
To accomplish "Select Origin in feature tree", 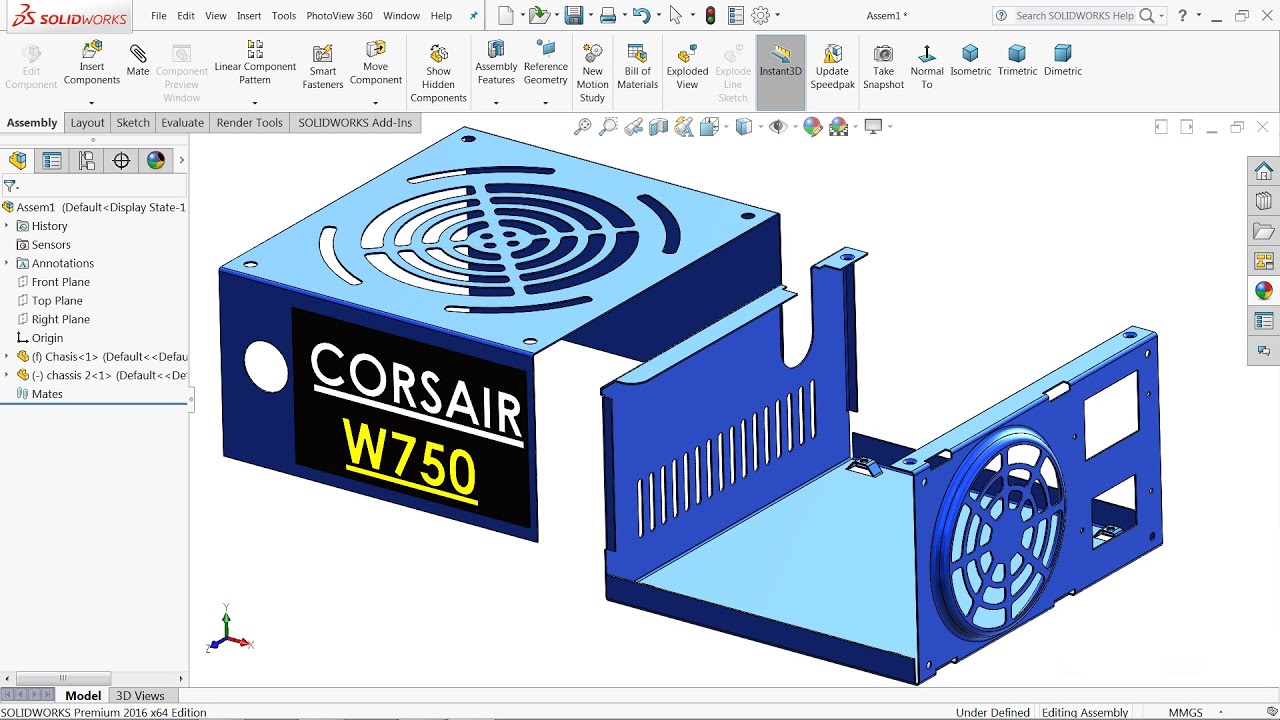I will 47,338.
